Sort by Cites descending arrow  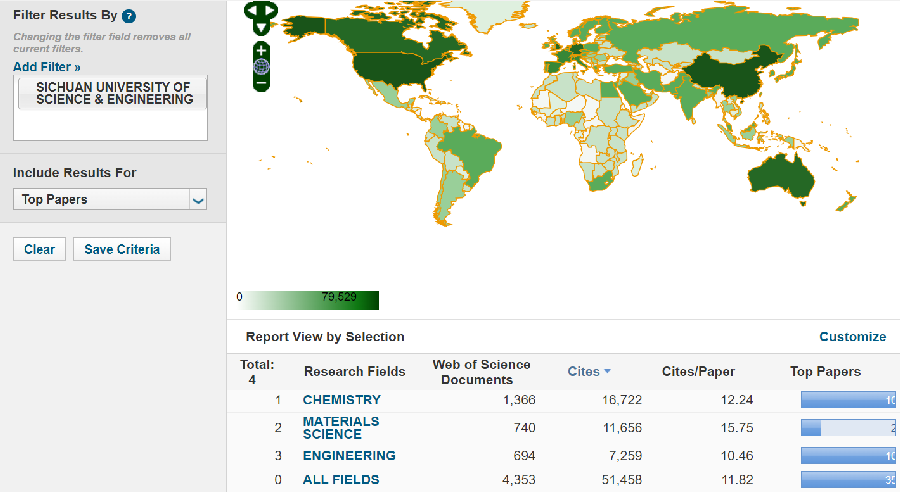[607, 372]
